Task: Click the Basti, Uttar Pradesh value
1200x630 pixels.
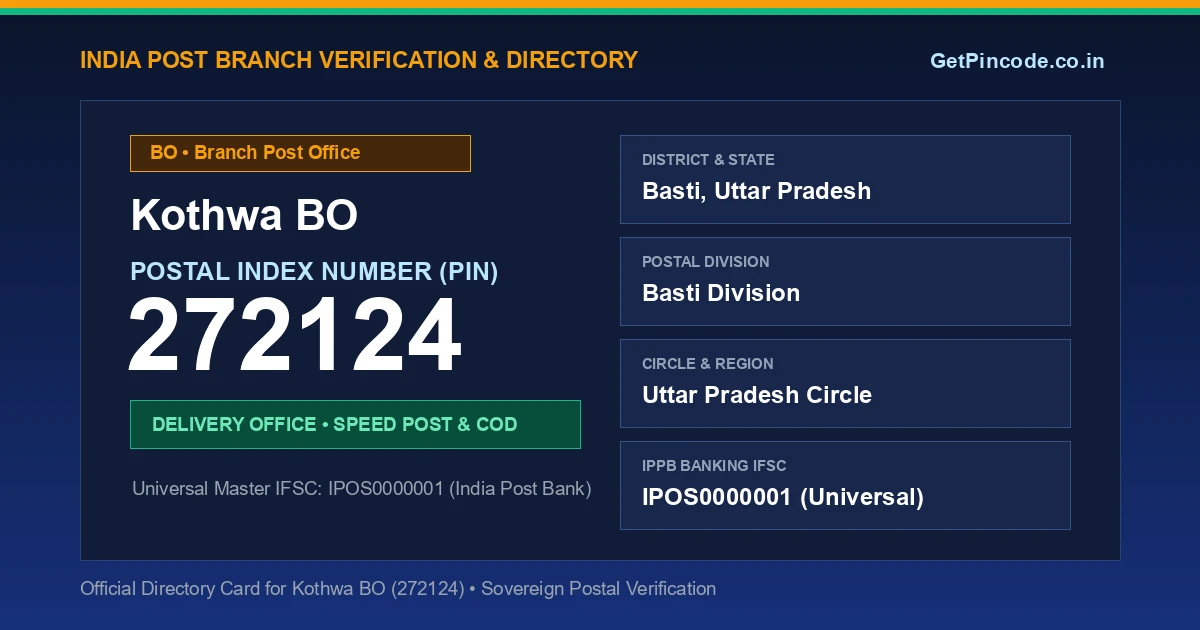Action: click(756, 191)
